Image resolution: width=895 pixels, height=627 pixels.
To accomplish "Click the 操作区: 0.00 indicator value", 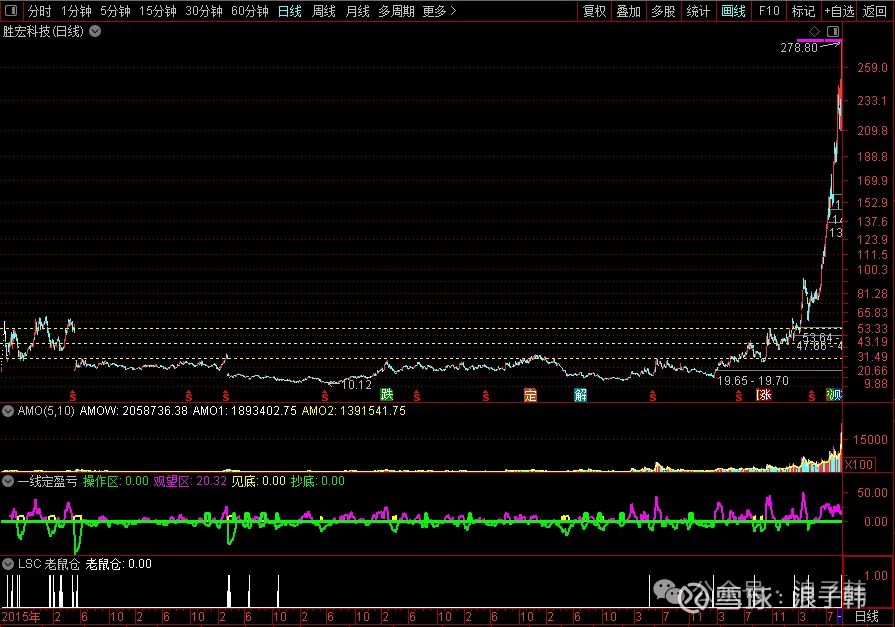I will (x=116, y=481).
